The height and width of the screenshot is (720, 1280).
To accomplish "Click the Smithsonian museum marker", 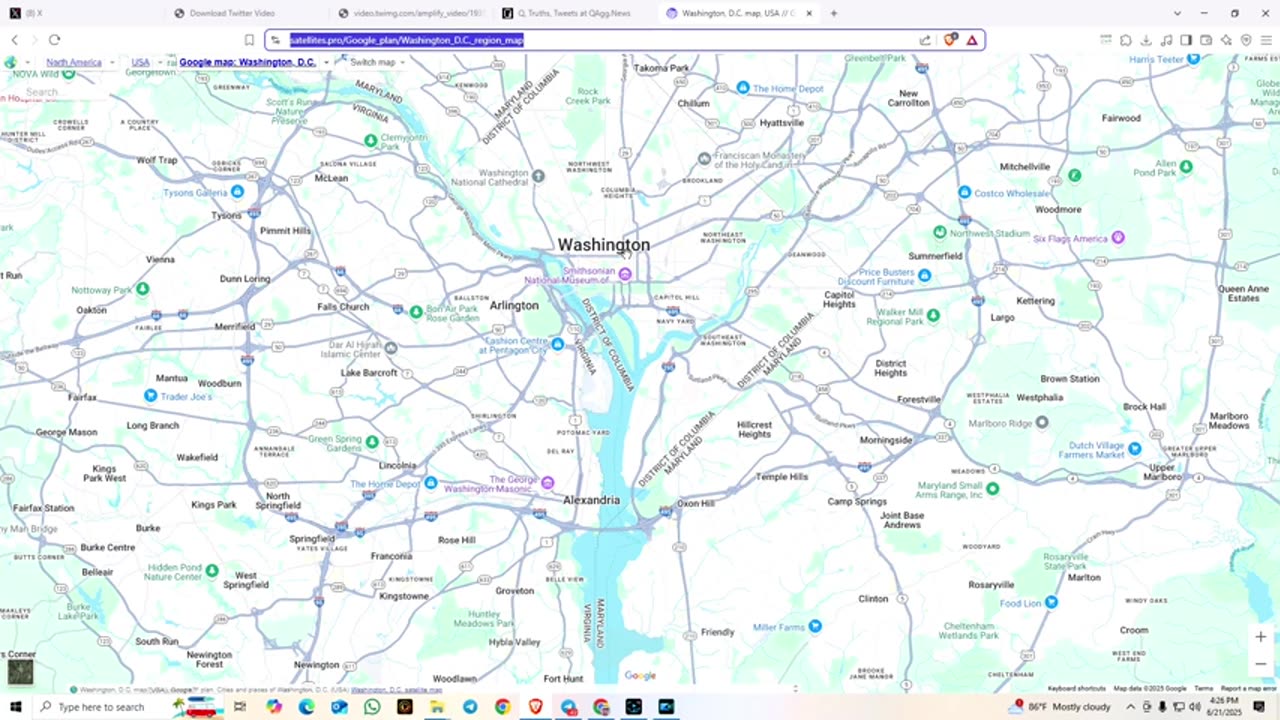I will pos(625,274).
